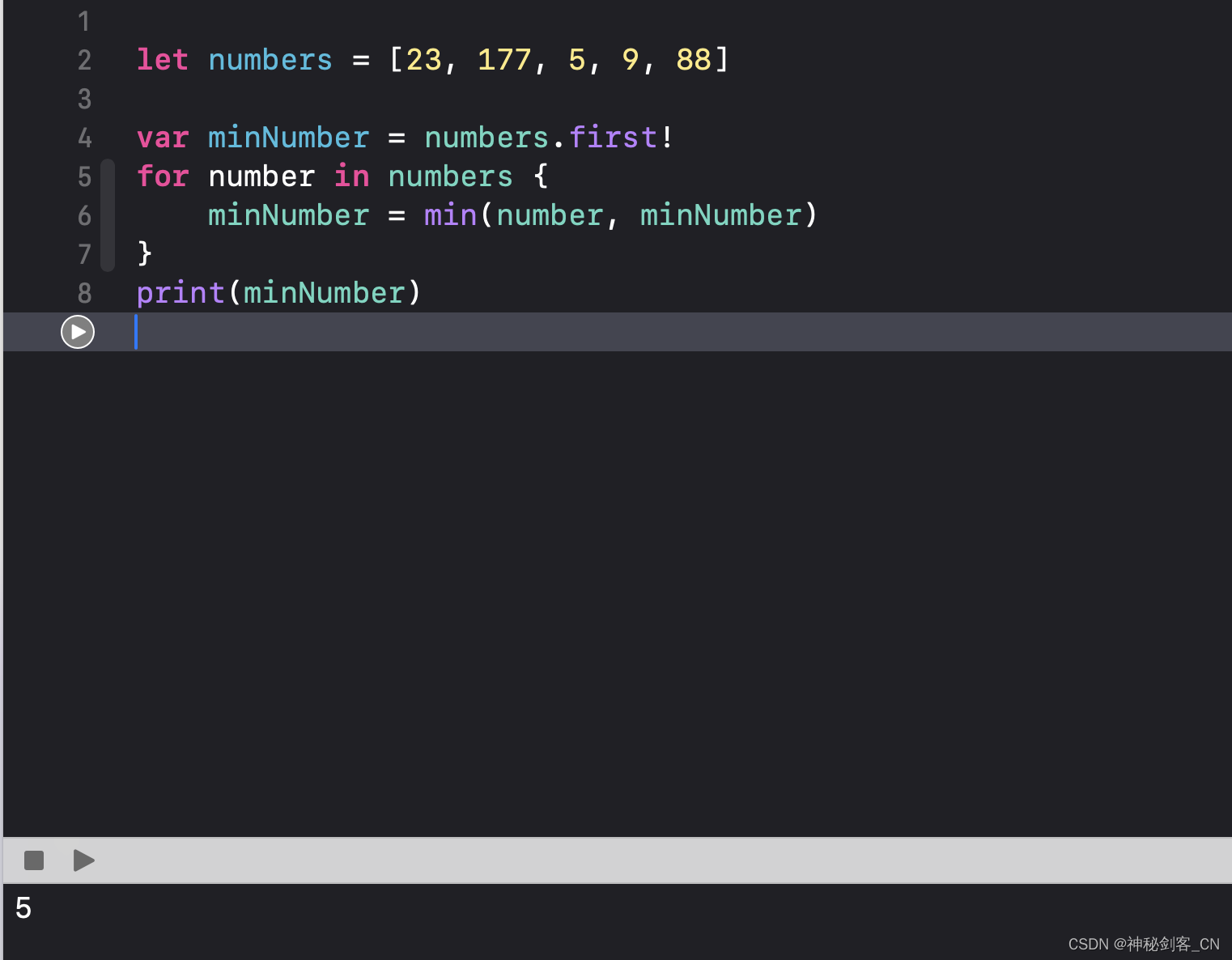1232x960 pixels.
Task: Click the empty highlighted line at the cursor
Action: coord(618,332)
